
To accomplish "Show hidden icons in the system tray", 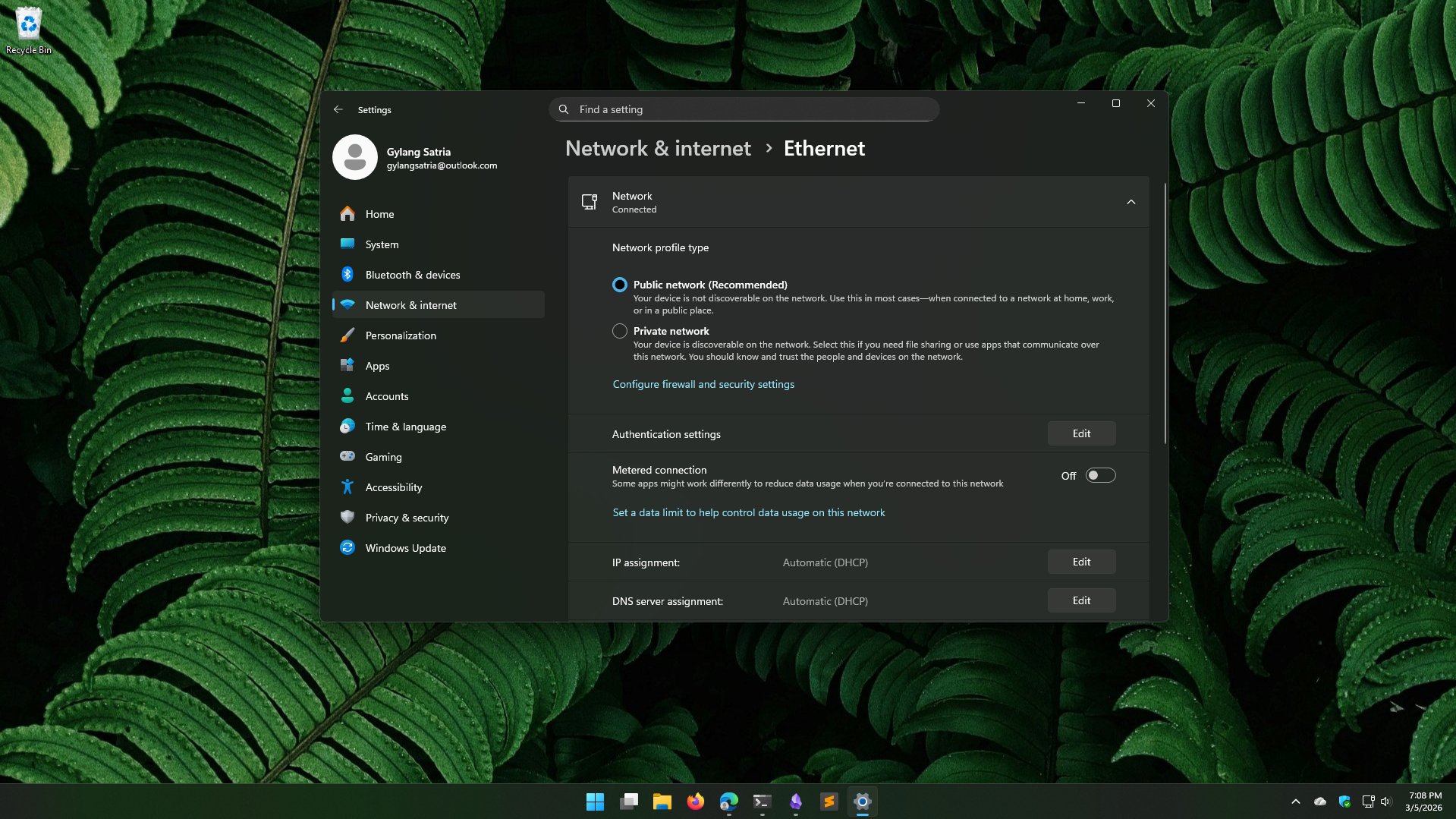I will (x=1296, y=801).
